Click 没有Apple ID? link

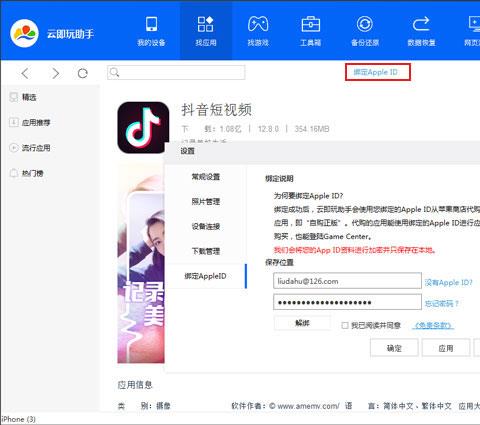click(x=449, y=283)
